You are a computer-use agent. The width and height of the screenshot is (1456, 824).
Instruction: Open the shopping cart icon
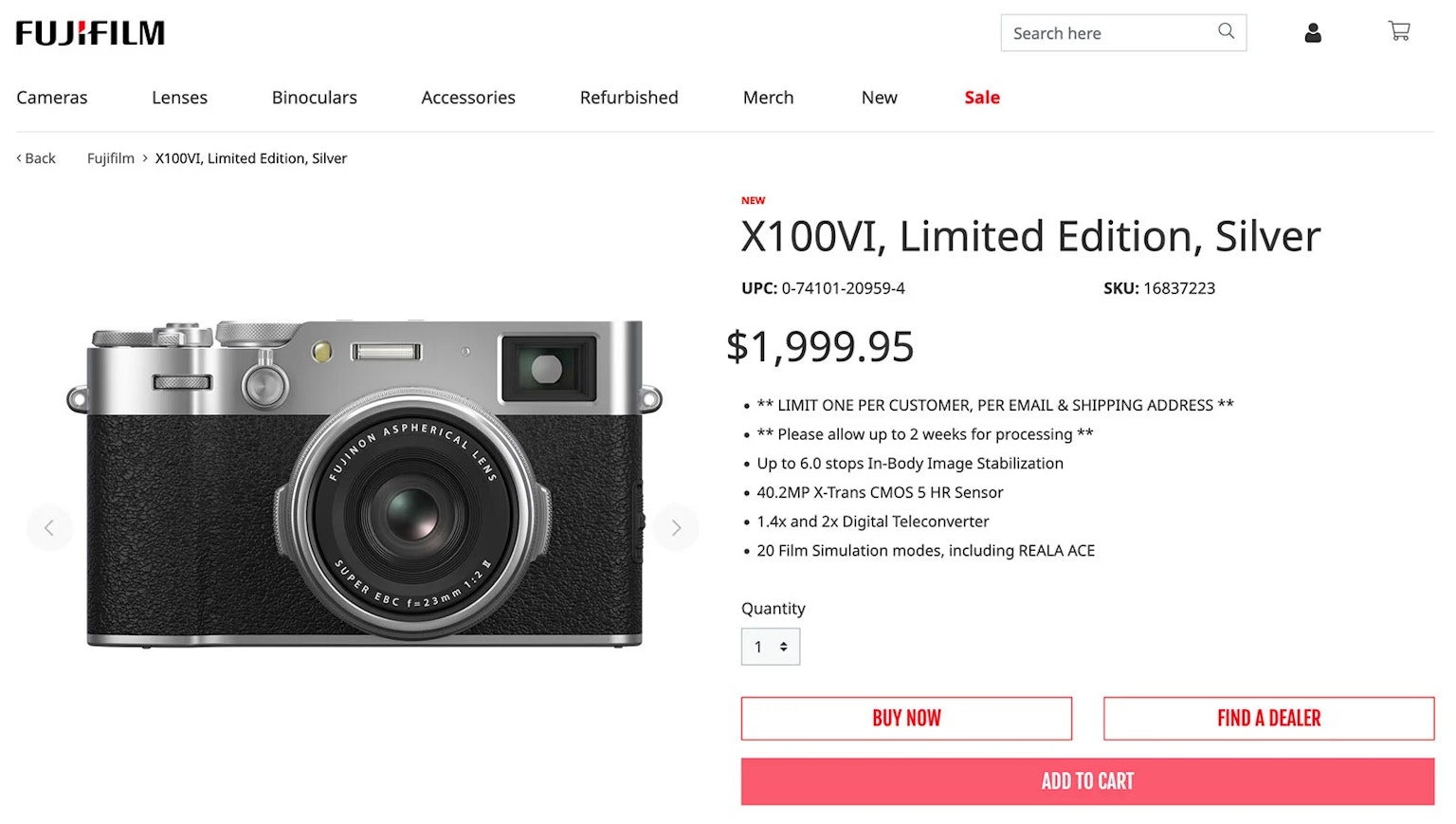1399,31
